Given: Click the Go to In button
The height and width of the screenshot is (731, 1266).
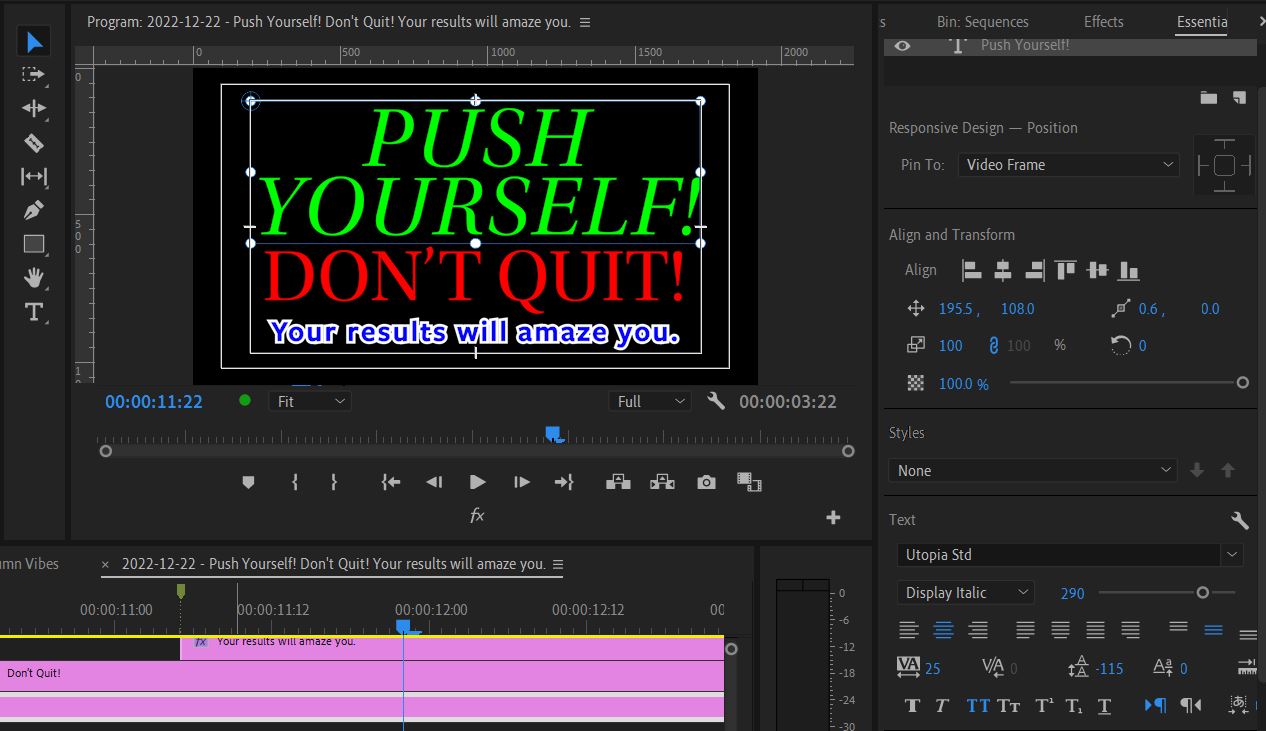Looking at the screenshot, I should (391, 482).
